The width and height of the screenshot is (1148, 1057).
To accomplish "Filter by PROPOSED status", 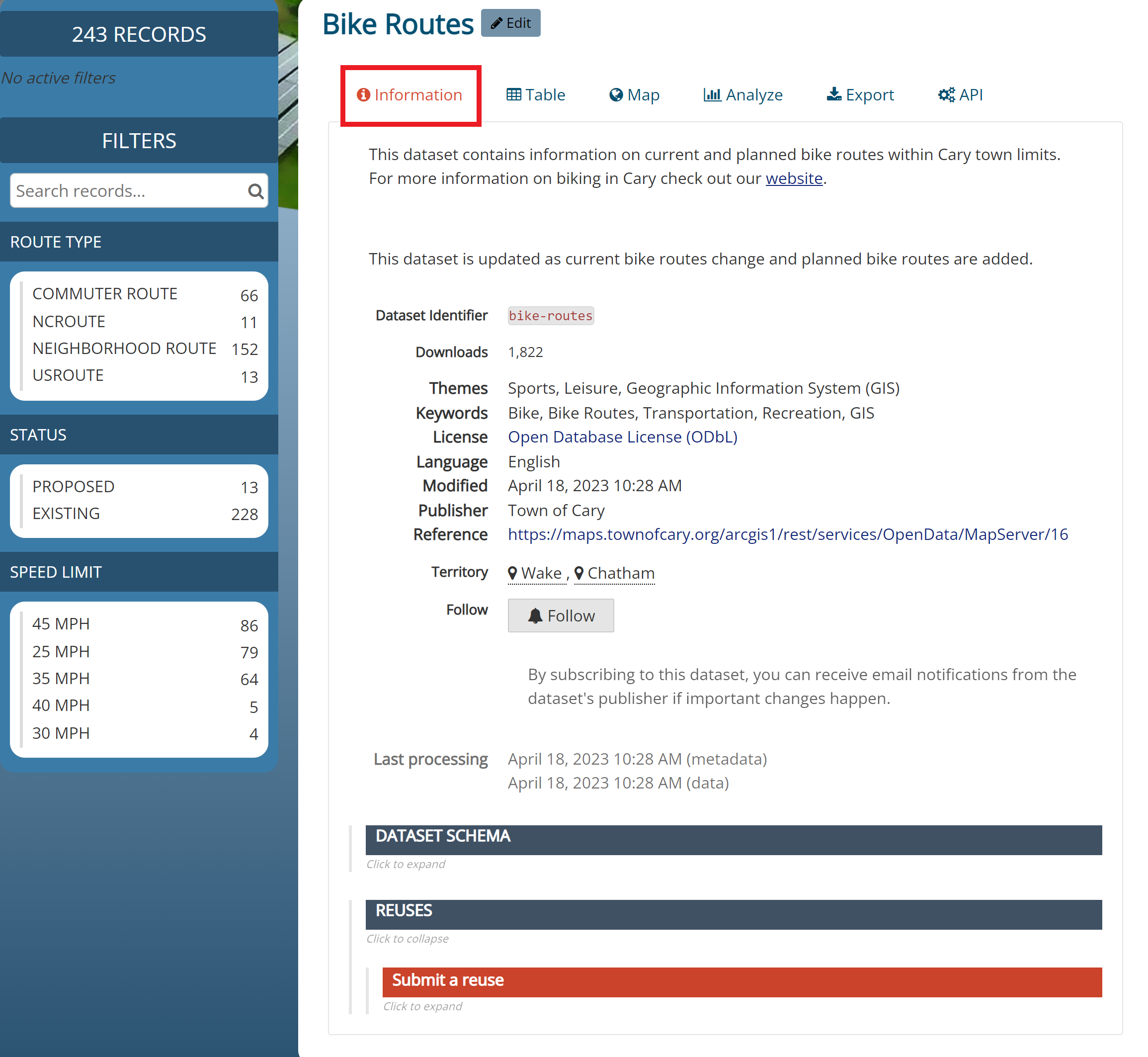I will point(74,487).
